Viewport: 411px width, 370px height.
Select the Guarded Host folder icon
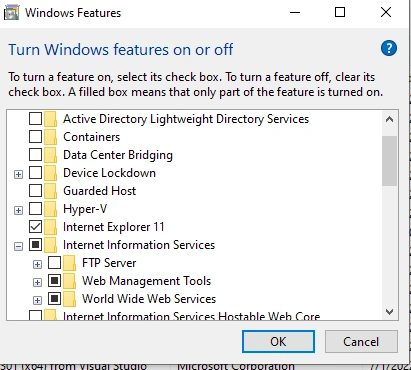coord(50,191)
